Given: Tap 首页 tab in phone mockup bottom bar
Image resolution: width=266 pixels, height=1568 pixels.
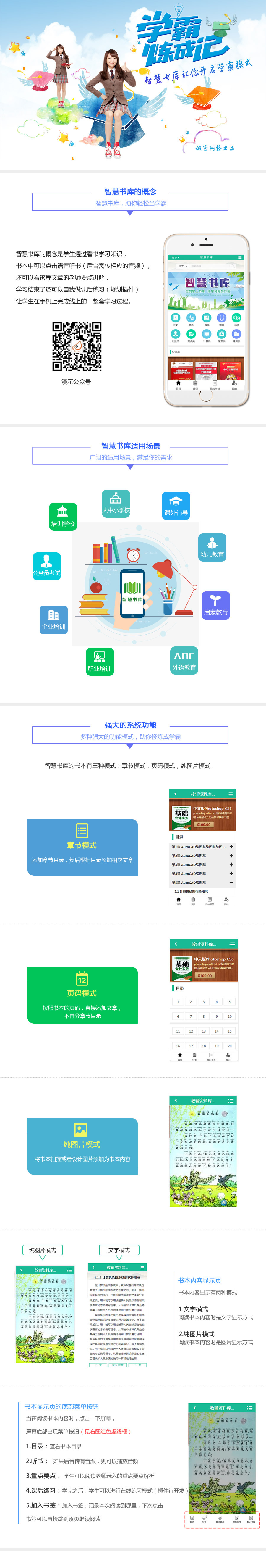Looking at the screenshot, I should tap(178, 385).
